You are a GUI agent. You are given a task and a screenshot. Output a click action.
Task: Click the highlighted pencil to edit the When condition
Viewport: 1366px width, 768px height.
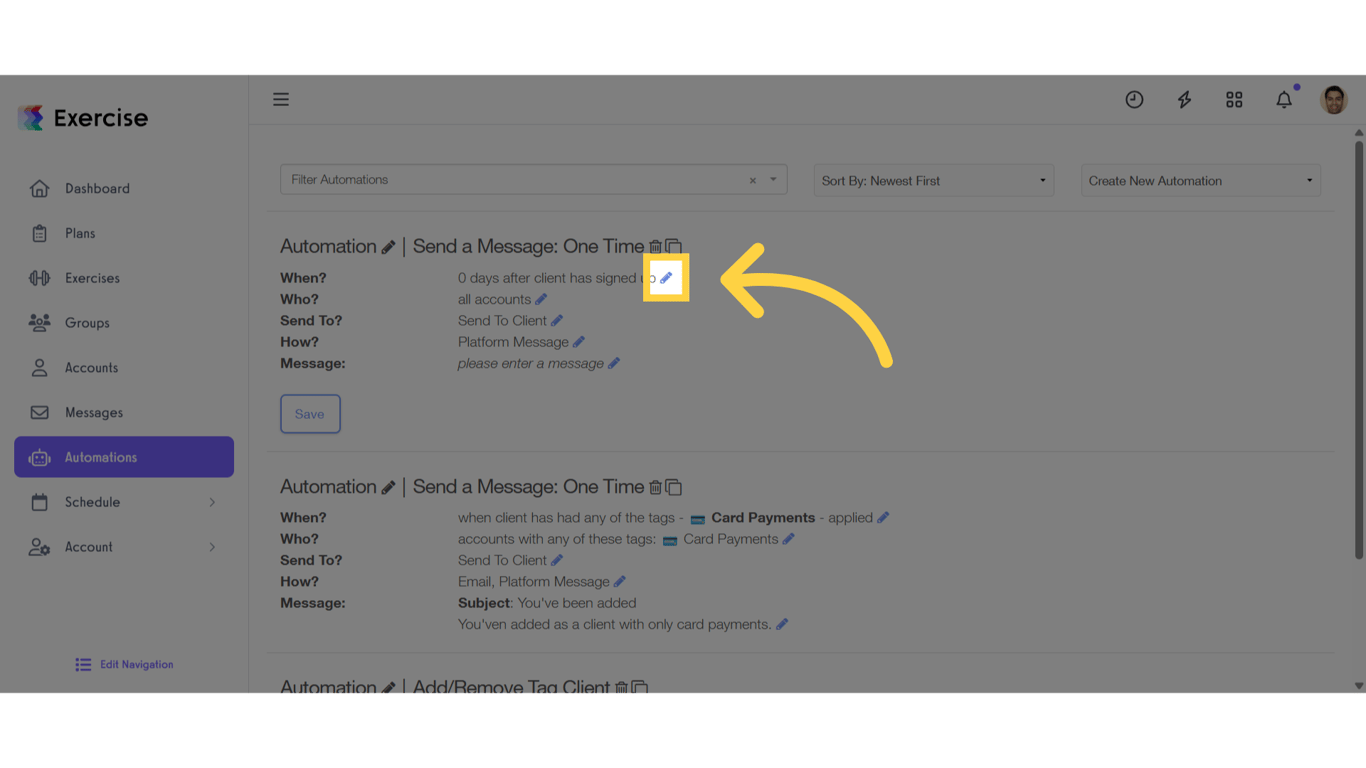pos(665,278)
